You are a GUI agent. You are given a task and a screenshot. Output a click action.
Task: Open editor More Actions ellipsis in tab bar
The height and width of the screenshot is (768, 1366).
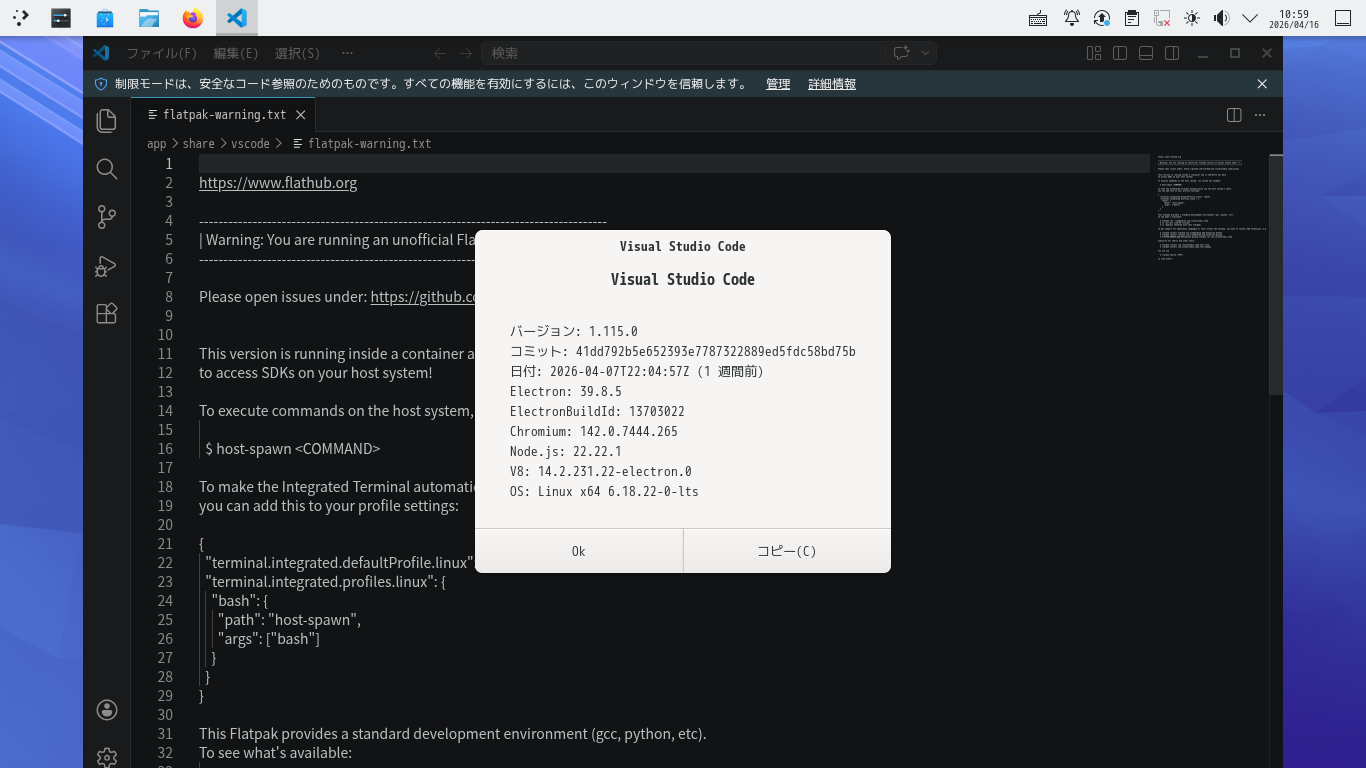click(1260, 115)
